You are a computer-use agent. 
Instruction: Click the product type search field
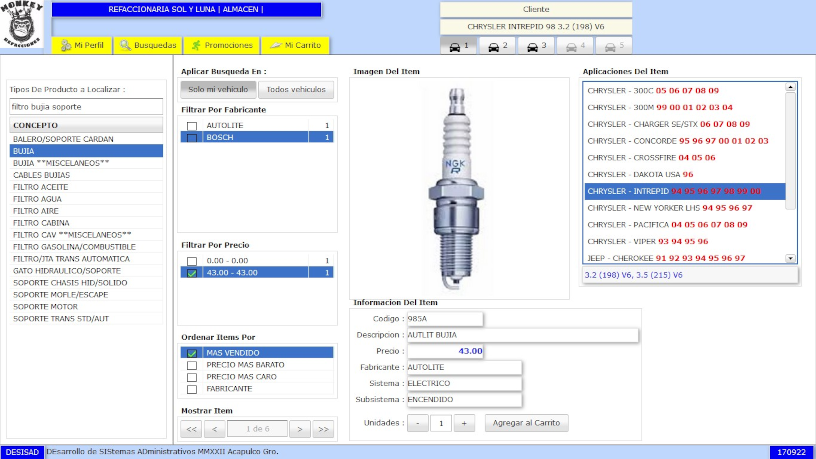(x=86, y=107)
